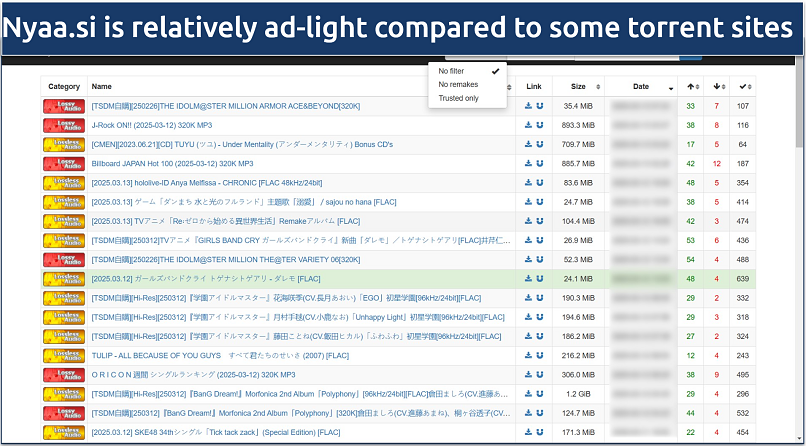Click the leecher count 12
The image size is (806, 446).
[717, 163]
